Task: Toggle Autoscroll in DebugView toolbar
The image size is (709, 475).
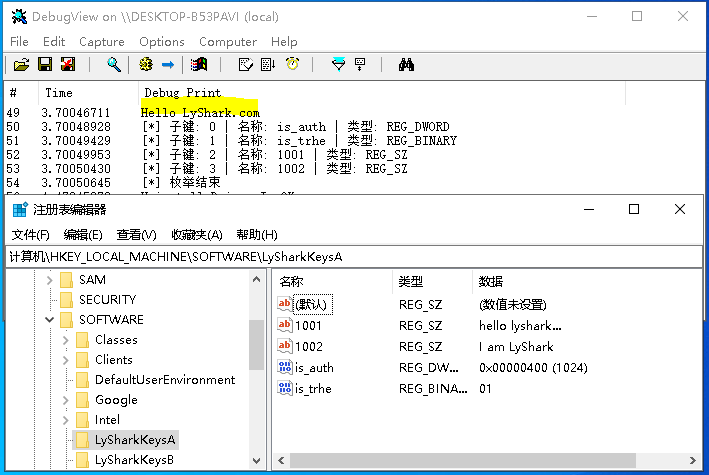Action: click(268, 65)
